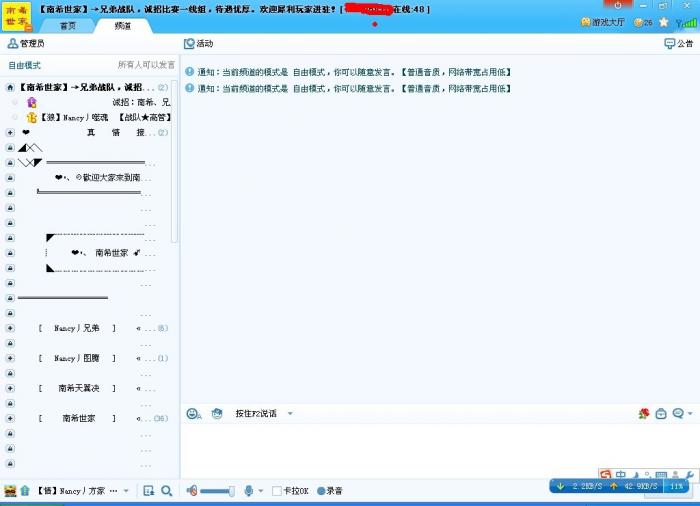Click the power button in the title bar
This screenshot has width=700, height=506.
tap(618, 5)
